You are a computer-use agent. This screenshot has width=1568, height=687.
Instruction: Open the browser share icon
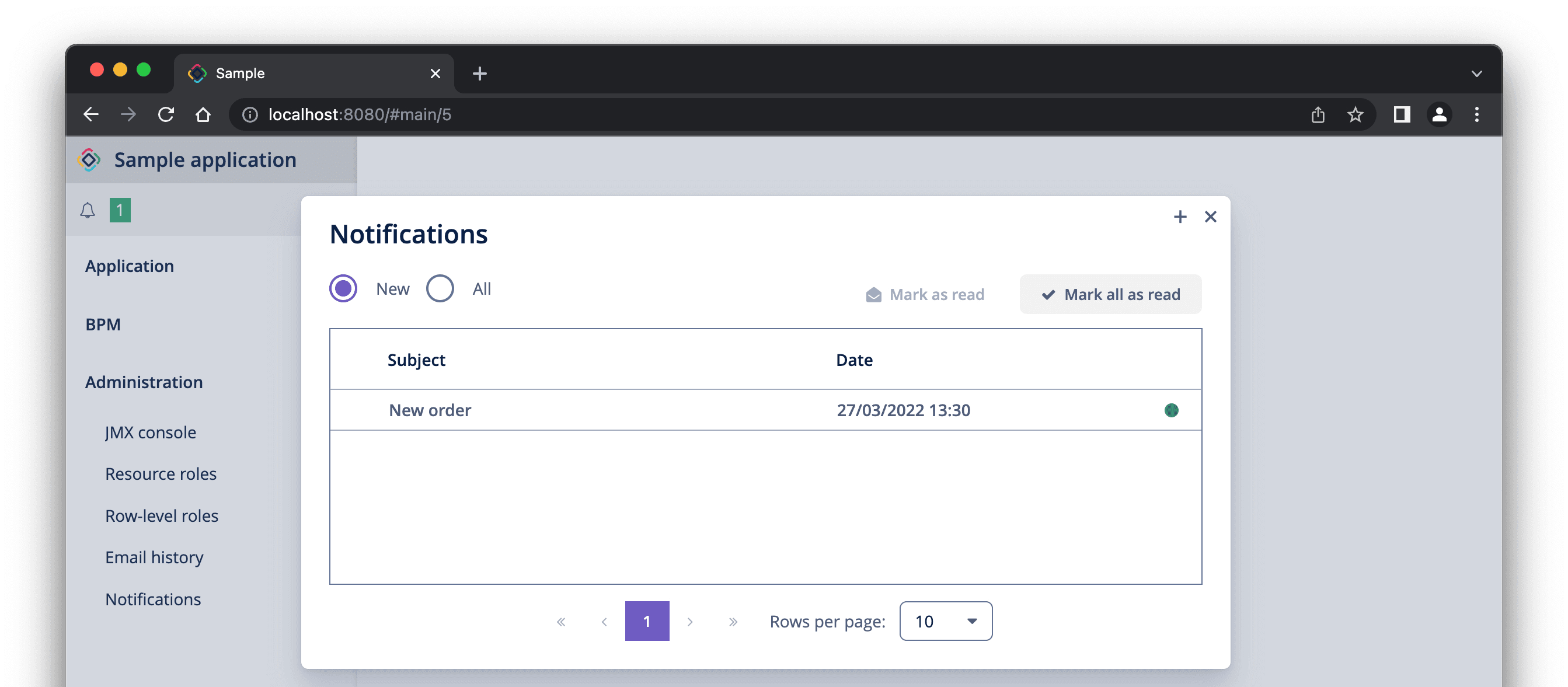pos(1318,114)
